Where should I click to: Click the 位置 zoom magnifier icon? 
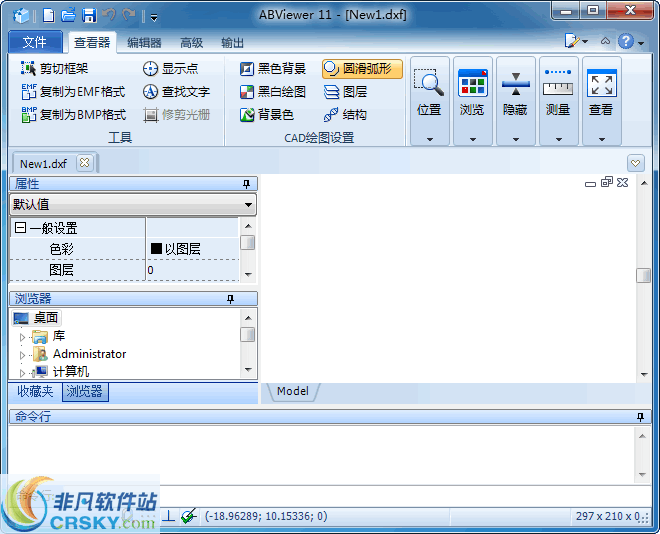(x=429, y=82)
